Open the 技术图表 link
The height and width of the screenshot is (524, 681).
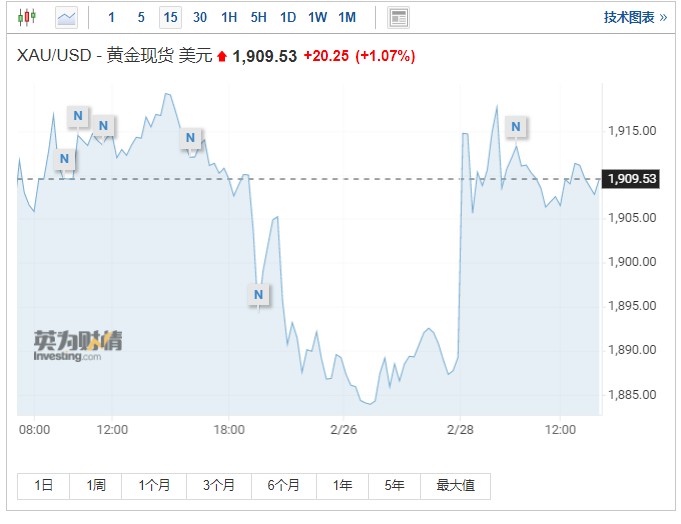[x=635, y=17]
